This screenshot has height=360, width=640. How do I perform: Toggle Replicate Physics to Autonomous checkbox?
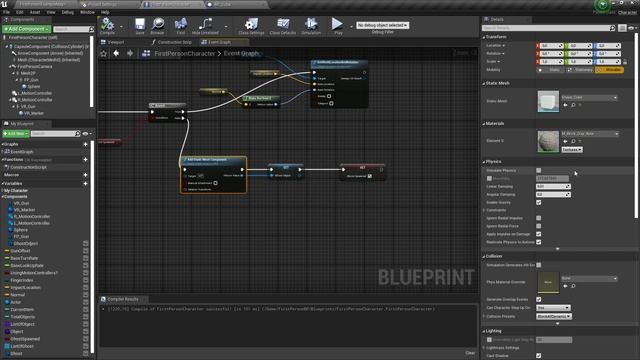pyautogui.click(x=538, y=242)
